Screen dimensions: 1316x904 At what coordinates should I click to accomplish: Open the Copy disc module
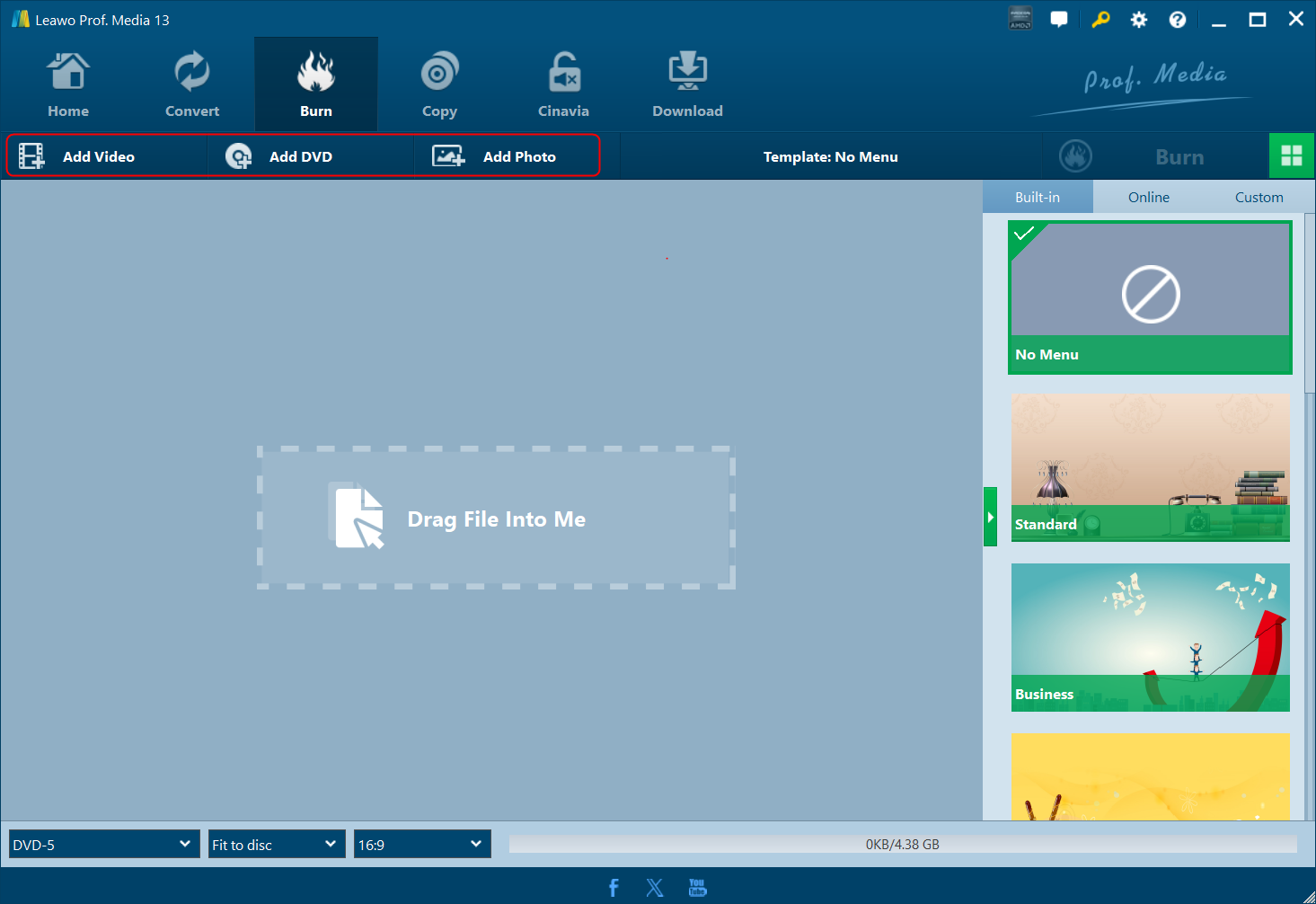click(x=439, y=85)
